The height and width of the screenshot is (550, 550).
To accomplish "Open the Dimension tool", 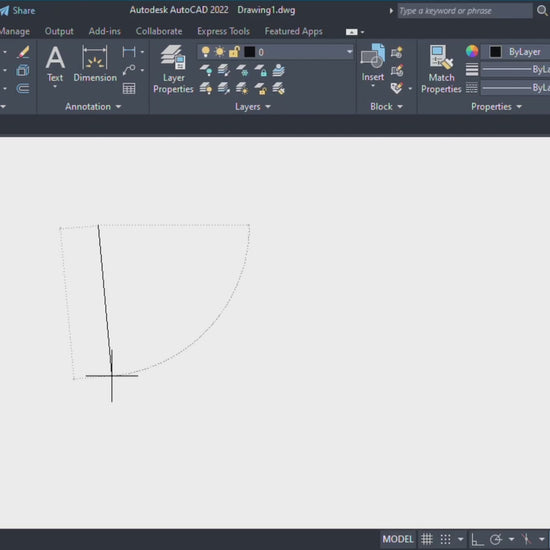I will (95, 64).
